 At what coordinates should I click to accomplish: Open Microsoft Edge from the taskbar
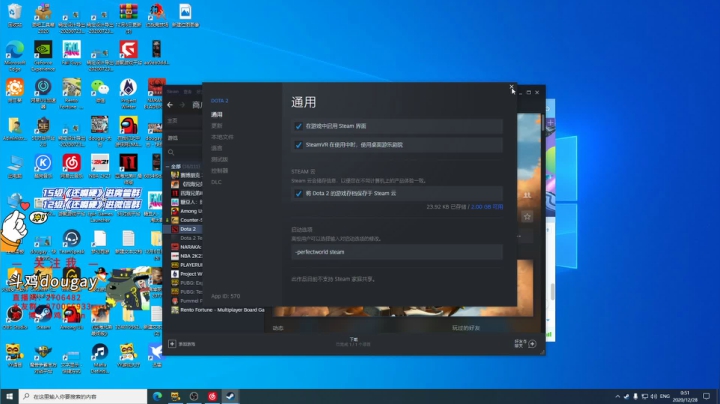coord(157,396)
